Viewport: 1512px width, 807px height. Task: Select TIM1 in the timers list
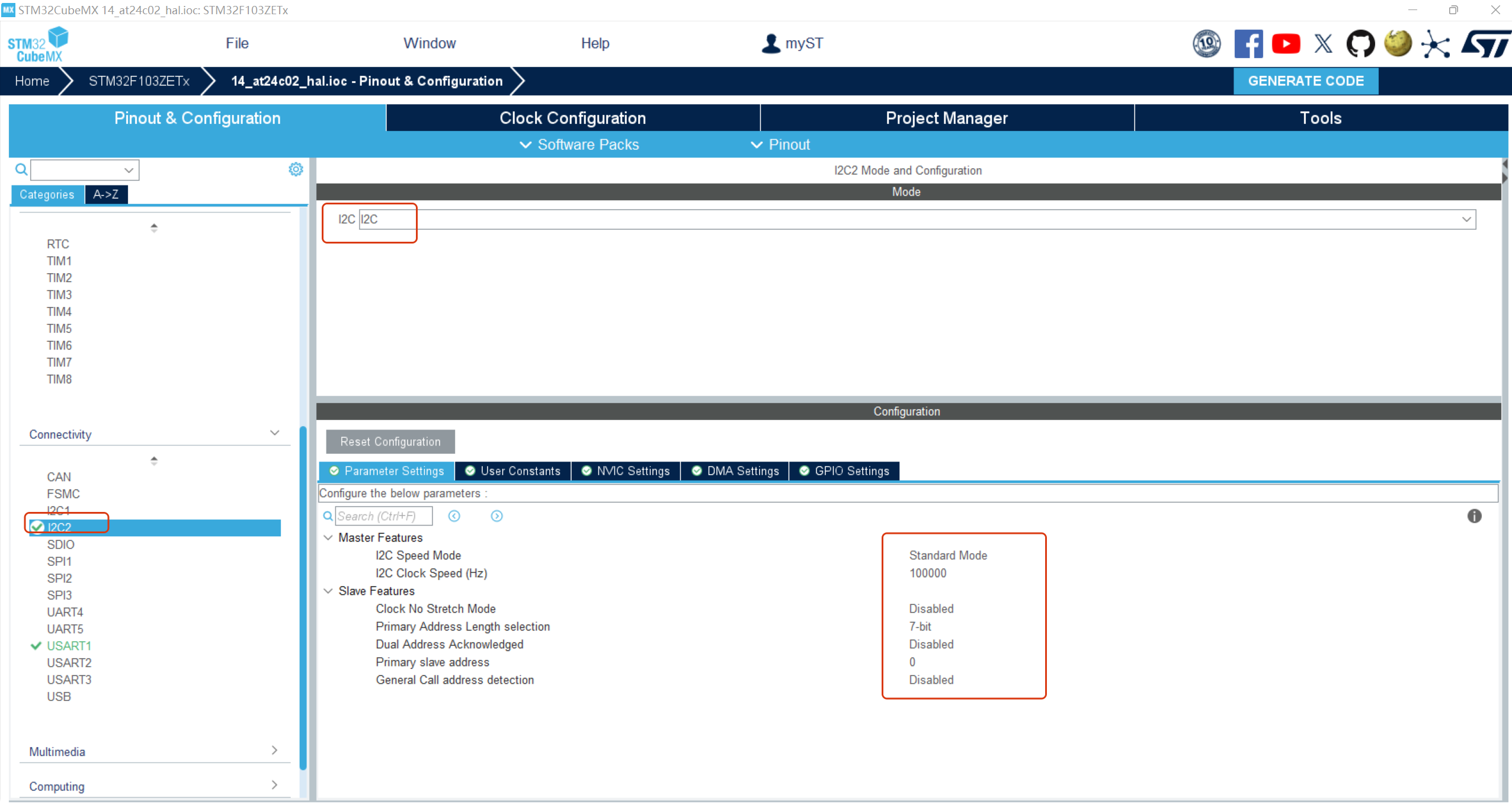(59, 261)
